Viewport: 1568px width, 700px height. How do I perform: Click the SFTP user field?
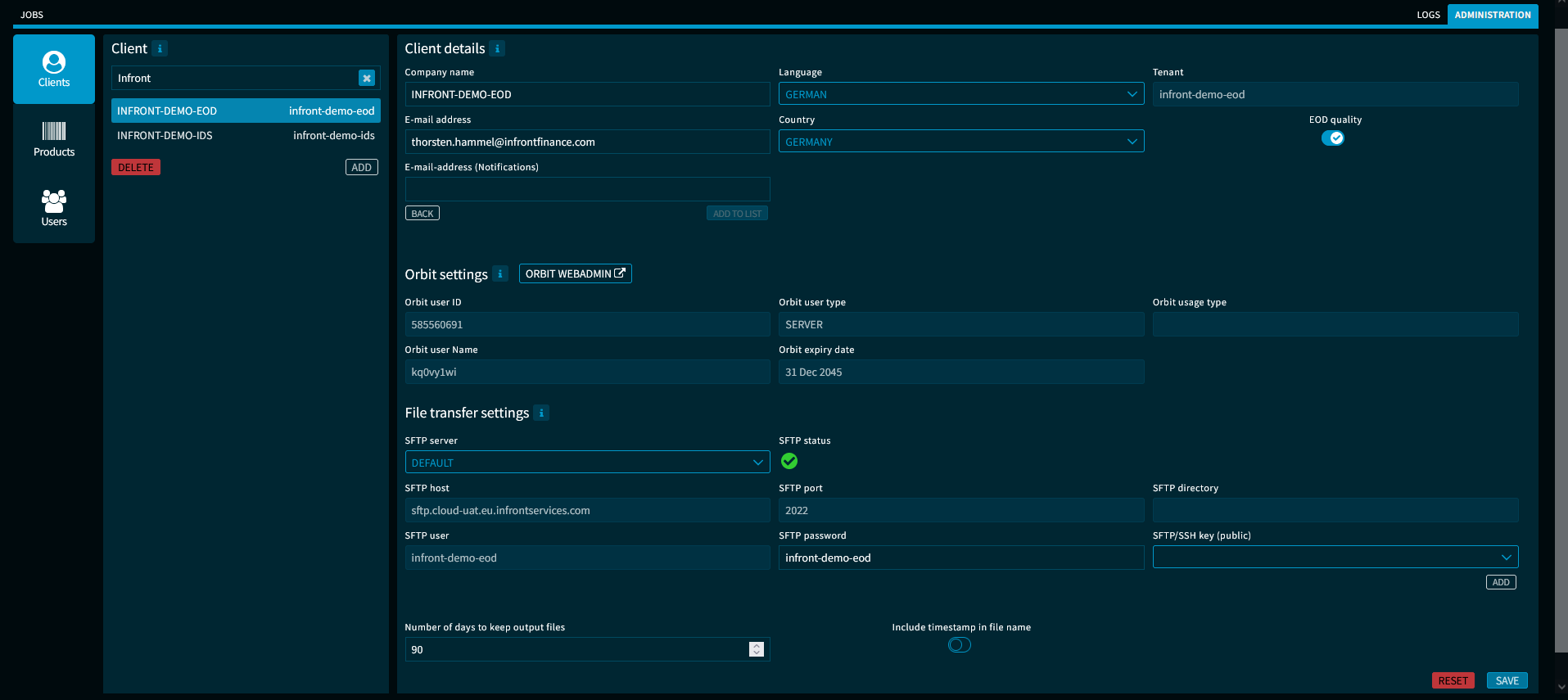587,558
